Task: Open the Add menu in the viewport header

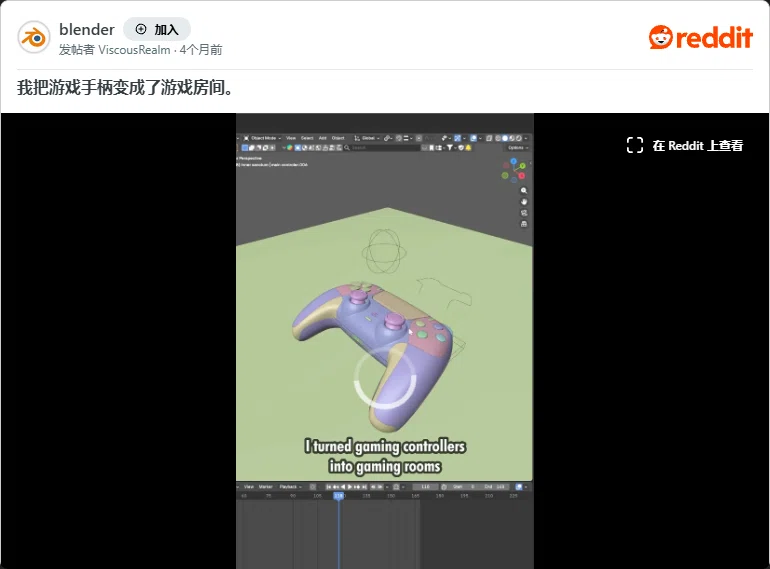Action: click(x=323, y=138)
